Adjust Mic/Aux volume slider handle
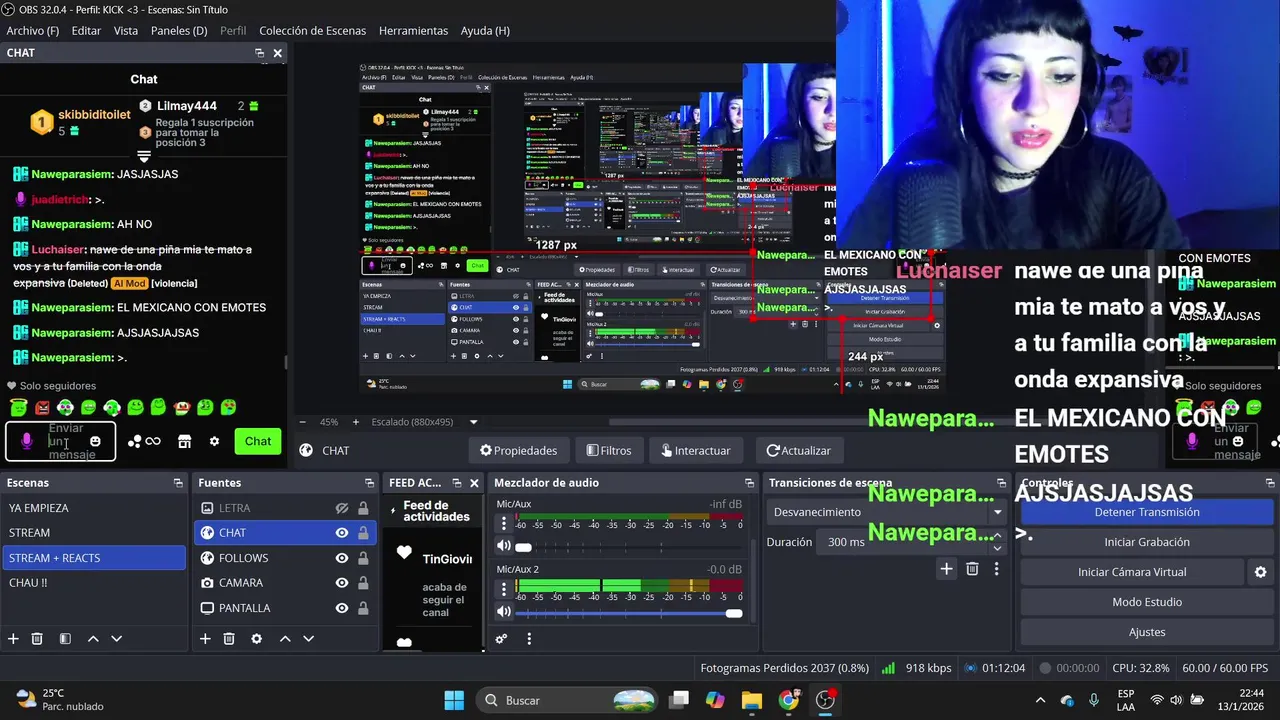 [523, 547]
